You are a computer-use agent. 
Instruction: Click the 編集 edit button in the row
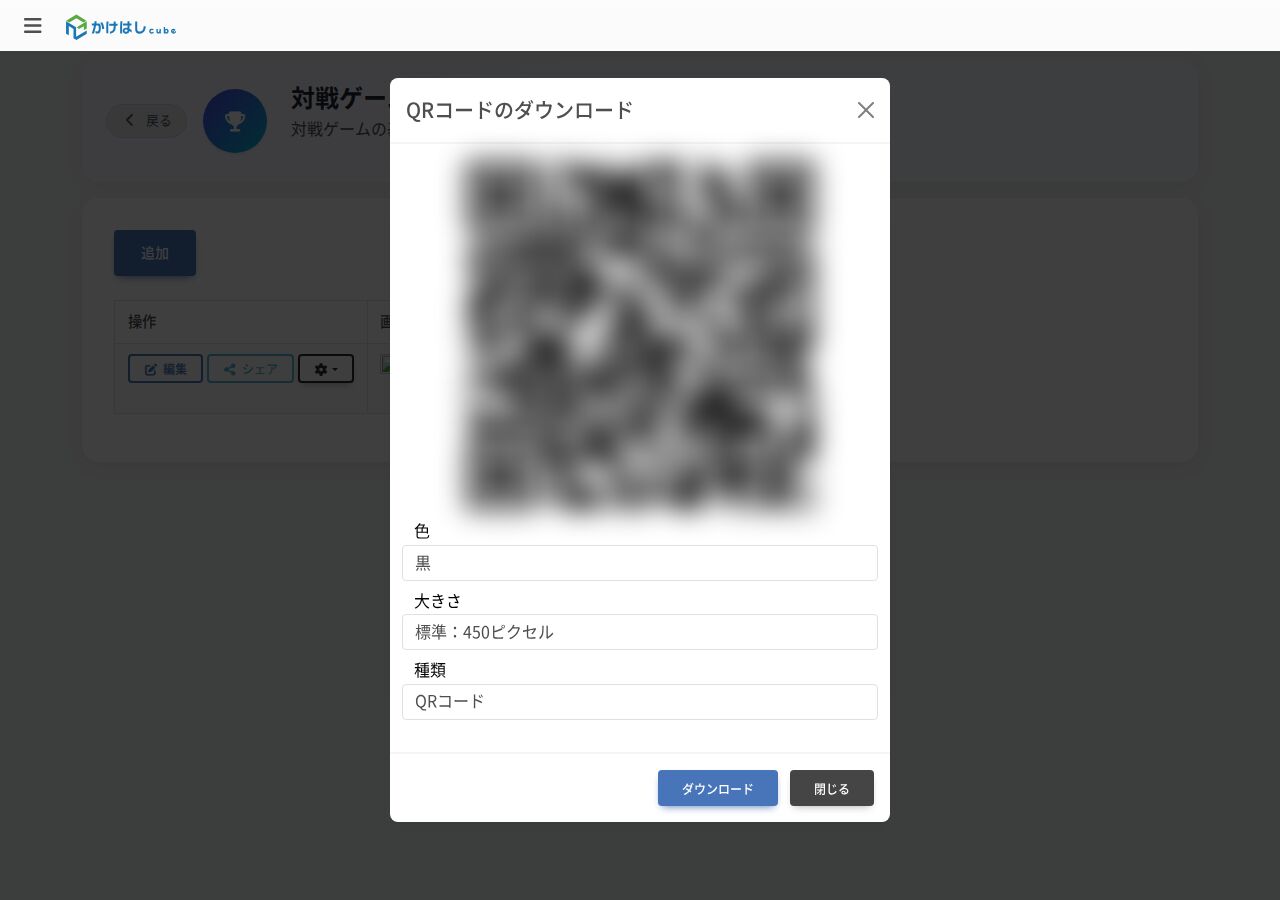point(165,369)
